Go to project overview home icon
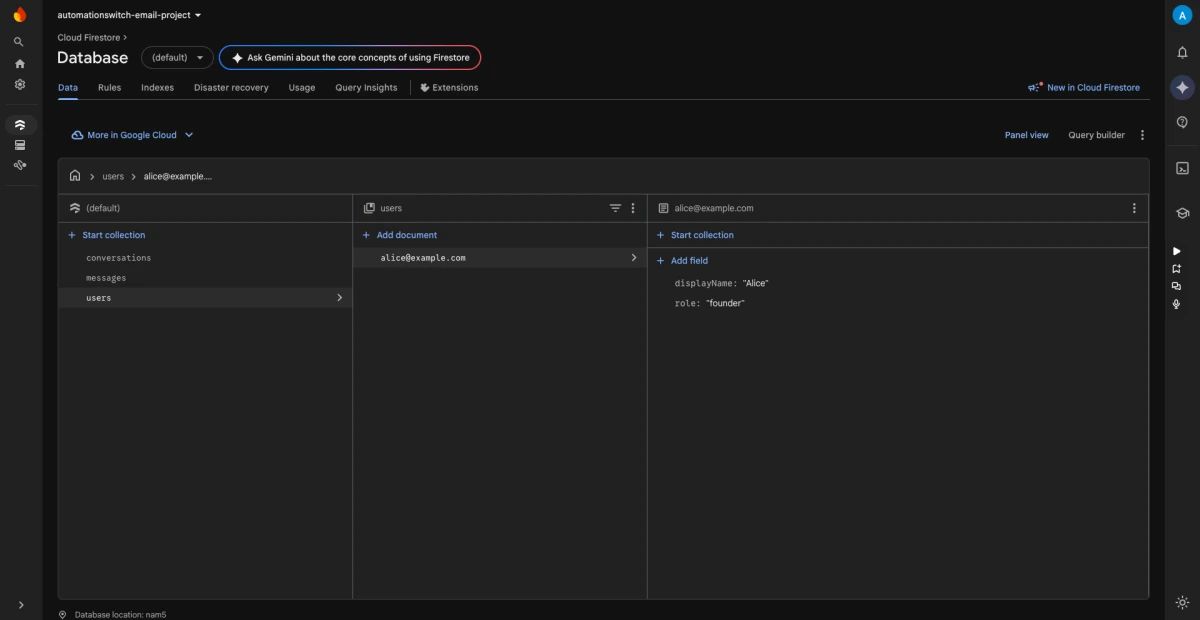 click(x=20, y=64)
